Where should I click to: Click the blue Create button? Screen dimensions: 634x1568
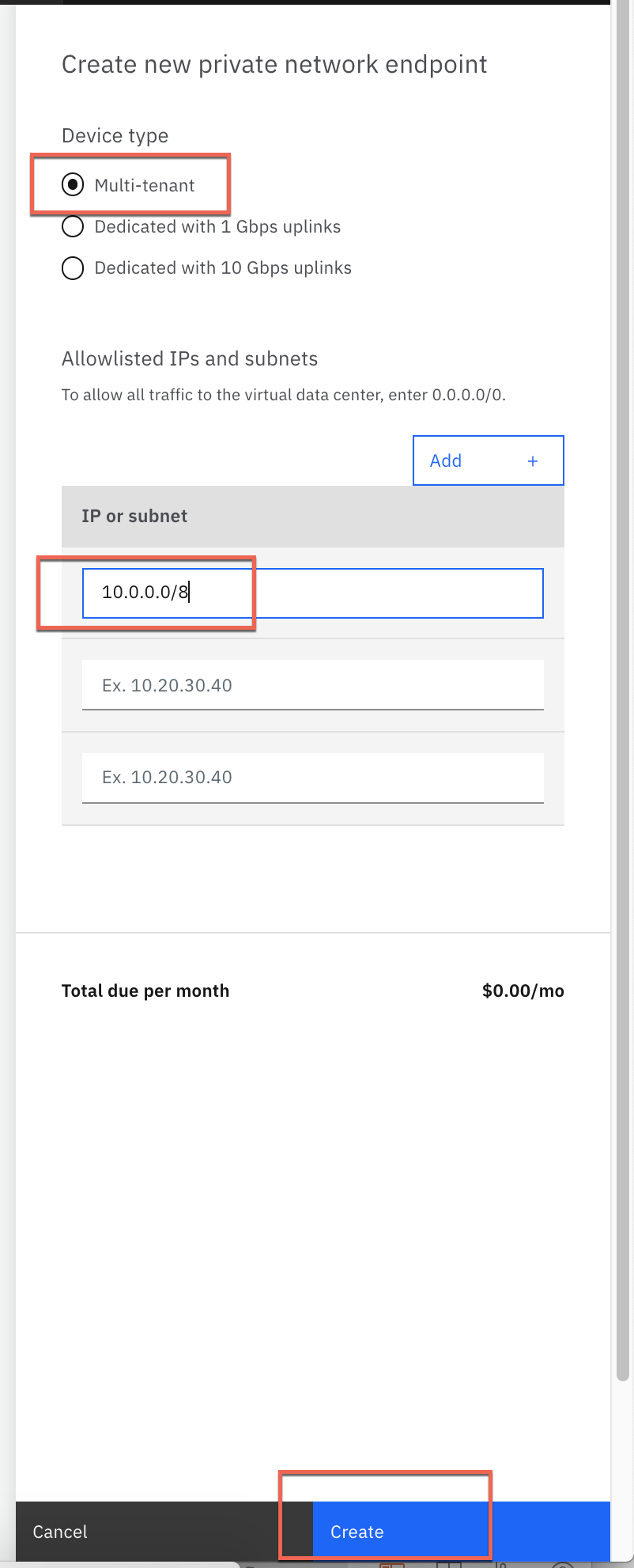pyautogui.click(x=461, y=1532)
